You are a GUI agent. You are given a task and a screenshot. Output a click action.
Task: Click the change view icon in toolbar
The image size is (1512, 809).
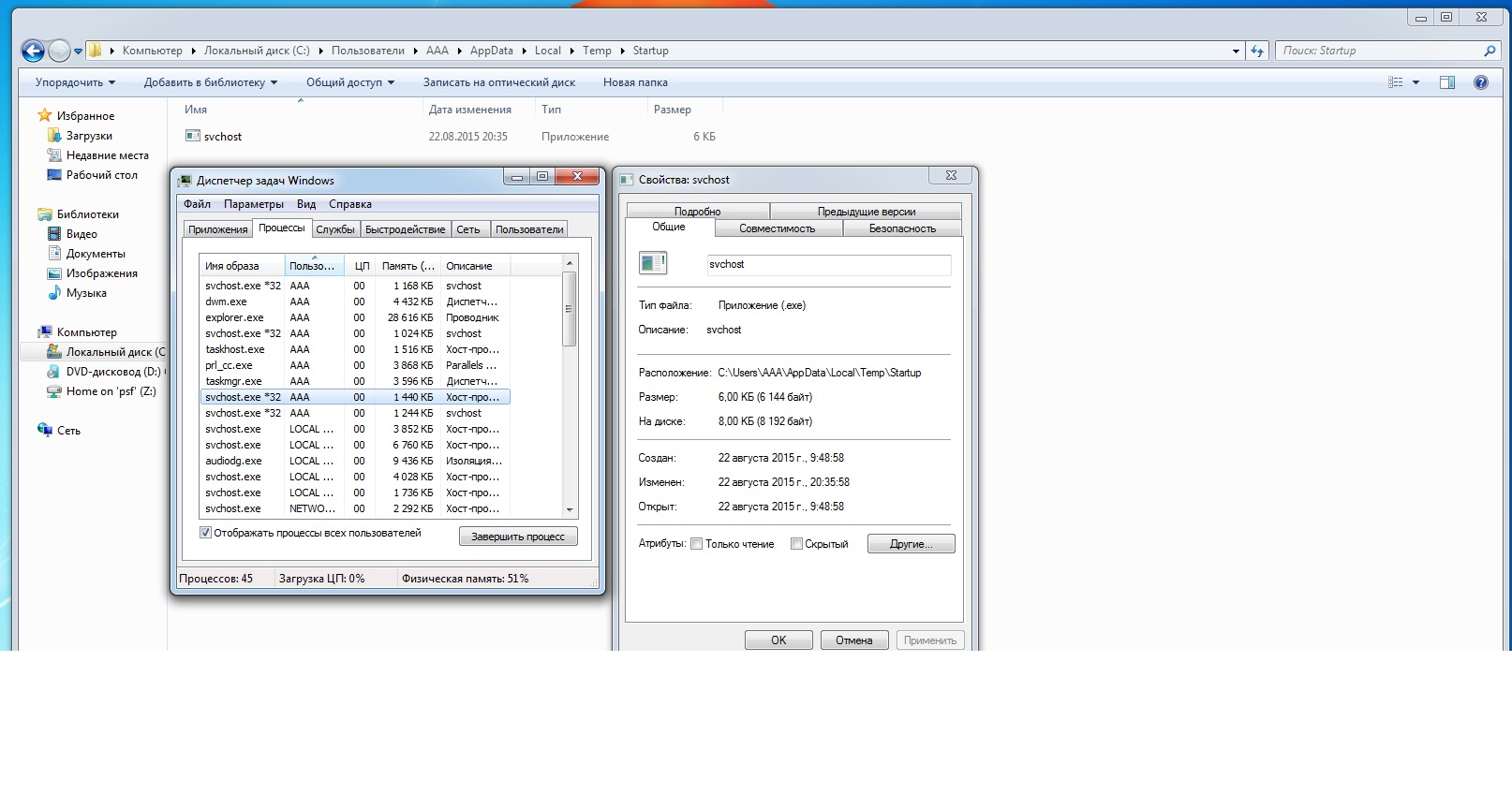[1396, 82]
